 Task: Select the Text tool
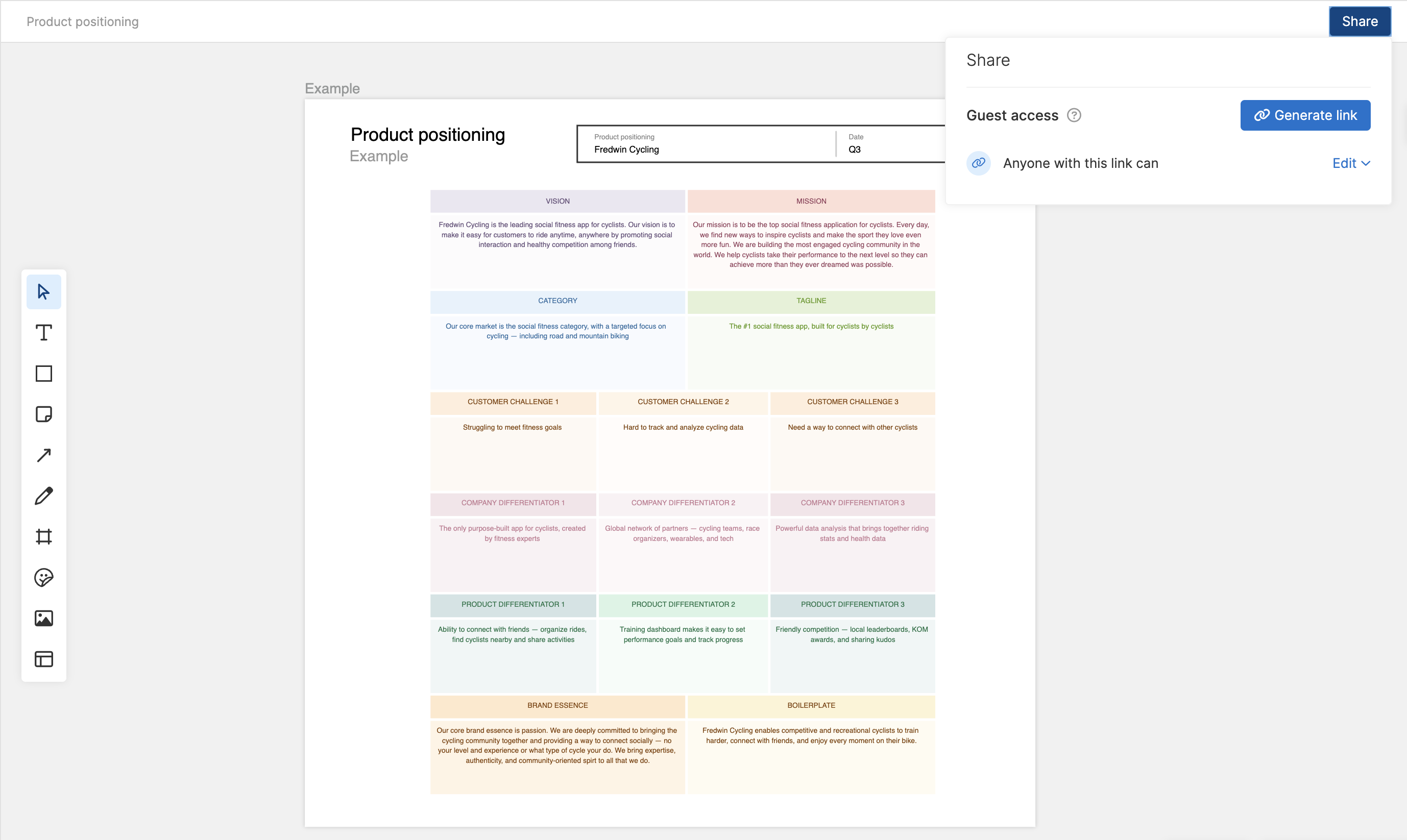point(43,333)
